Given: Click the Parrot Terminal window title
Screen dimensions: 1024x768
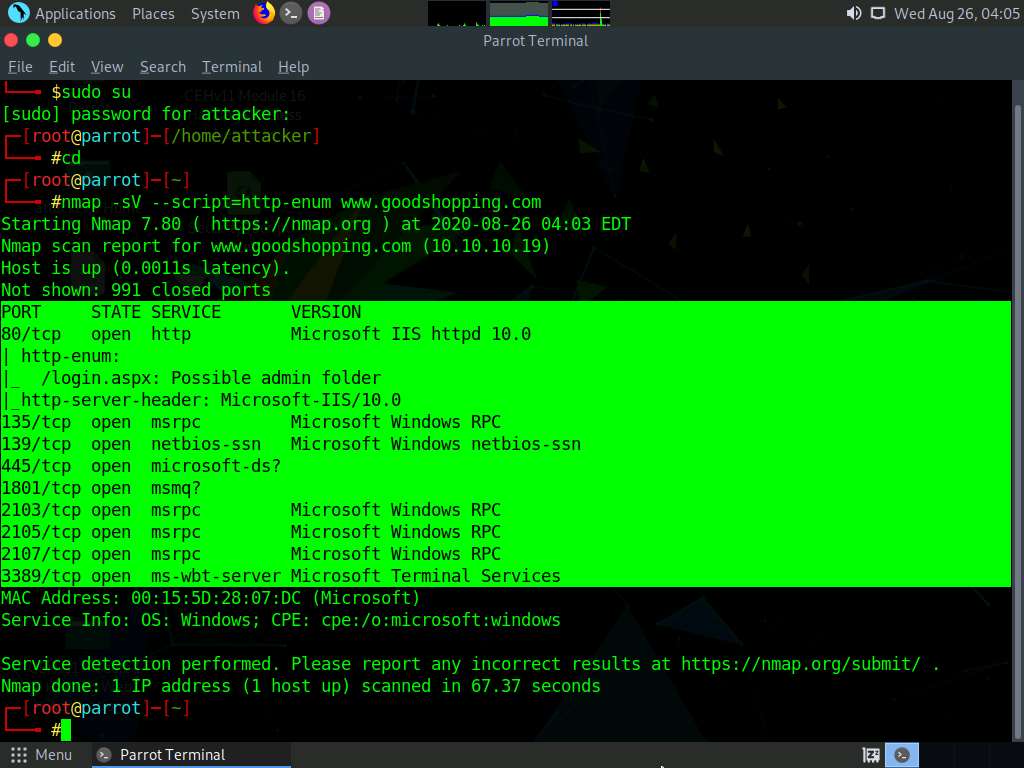Looking at the screenshot, I should [536, 40].
